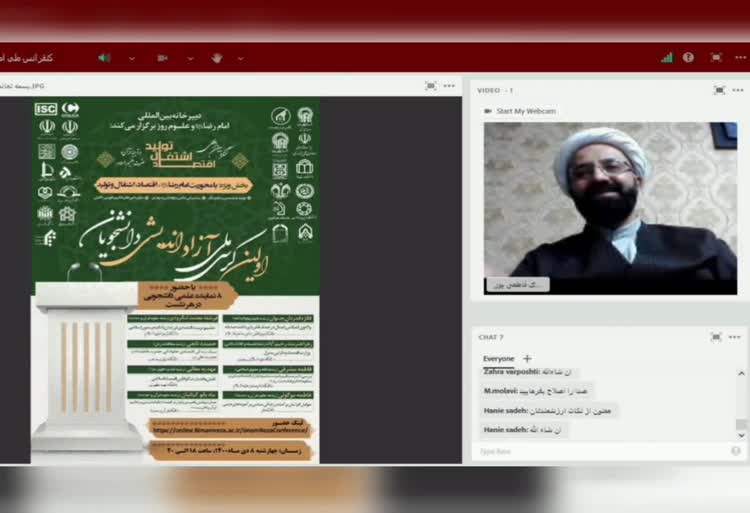Open Video pod options menu
Screen dimensions: 750x513
point(738,90)
